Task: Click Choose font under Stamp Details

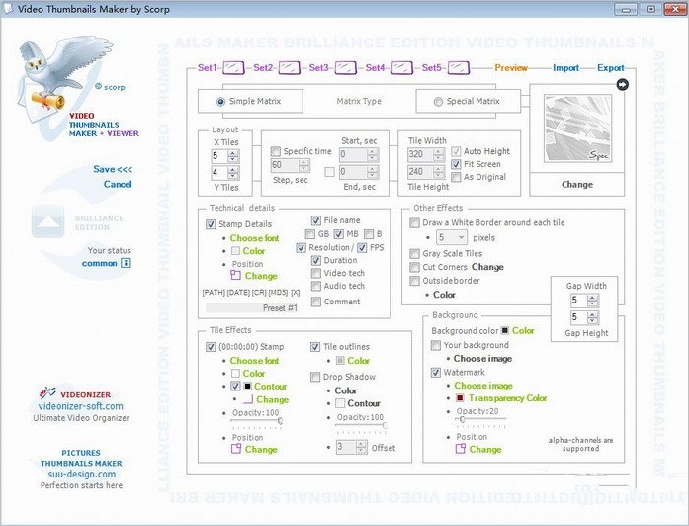Action: [254, 238]
